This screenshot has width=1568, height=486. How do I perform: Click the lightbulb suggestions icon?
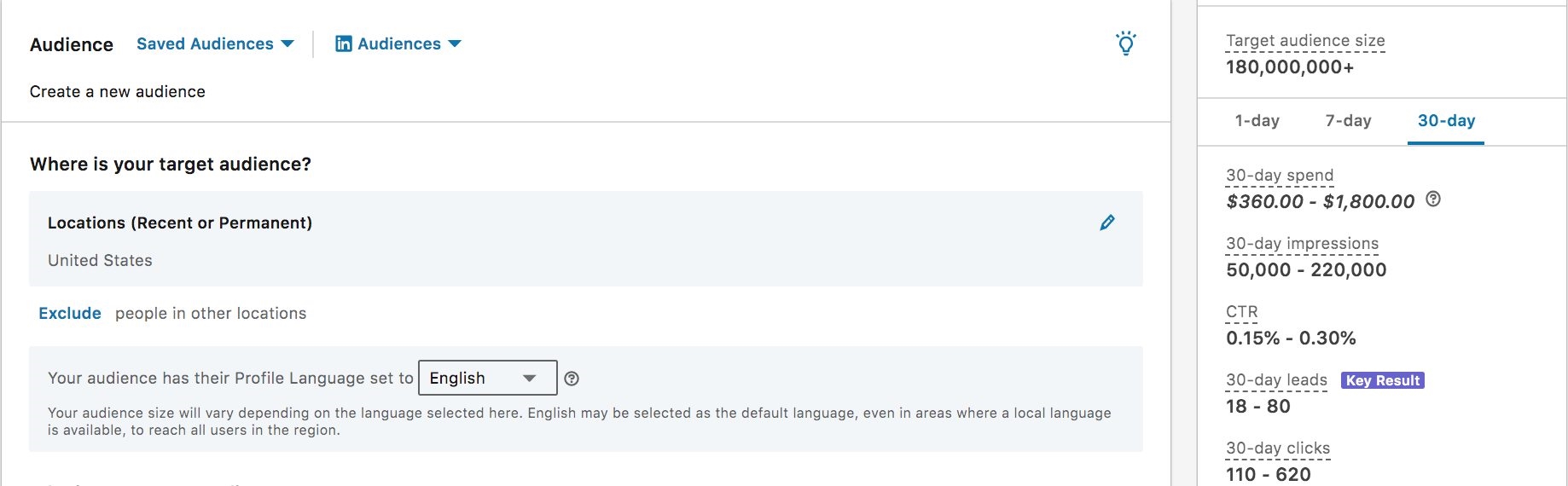[x=1126, y=43]
